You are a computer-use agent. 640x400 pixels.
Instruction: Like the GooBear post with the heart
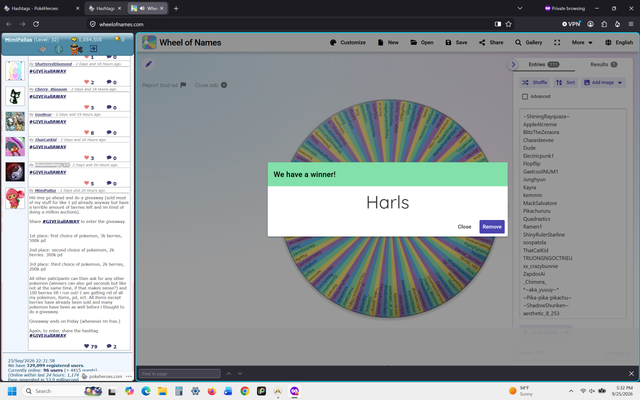87,133
